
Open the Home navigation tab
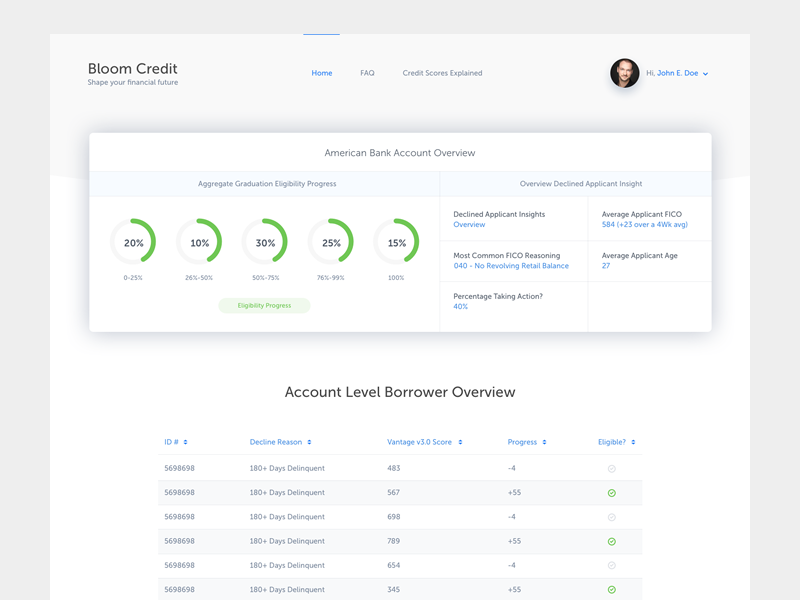321,73
